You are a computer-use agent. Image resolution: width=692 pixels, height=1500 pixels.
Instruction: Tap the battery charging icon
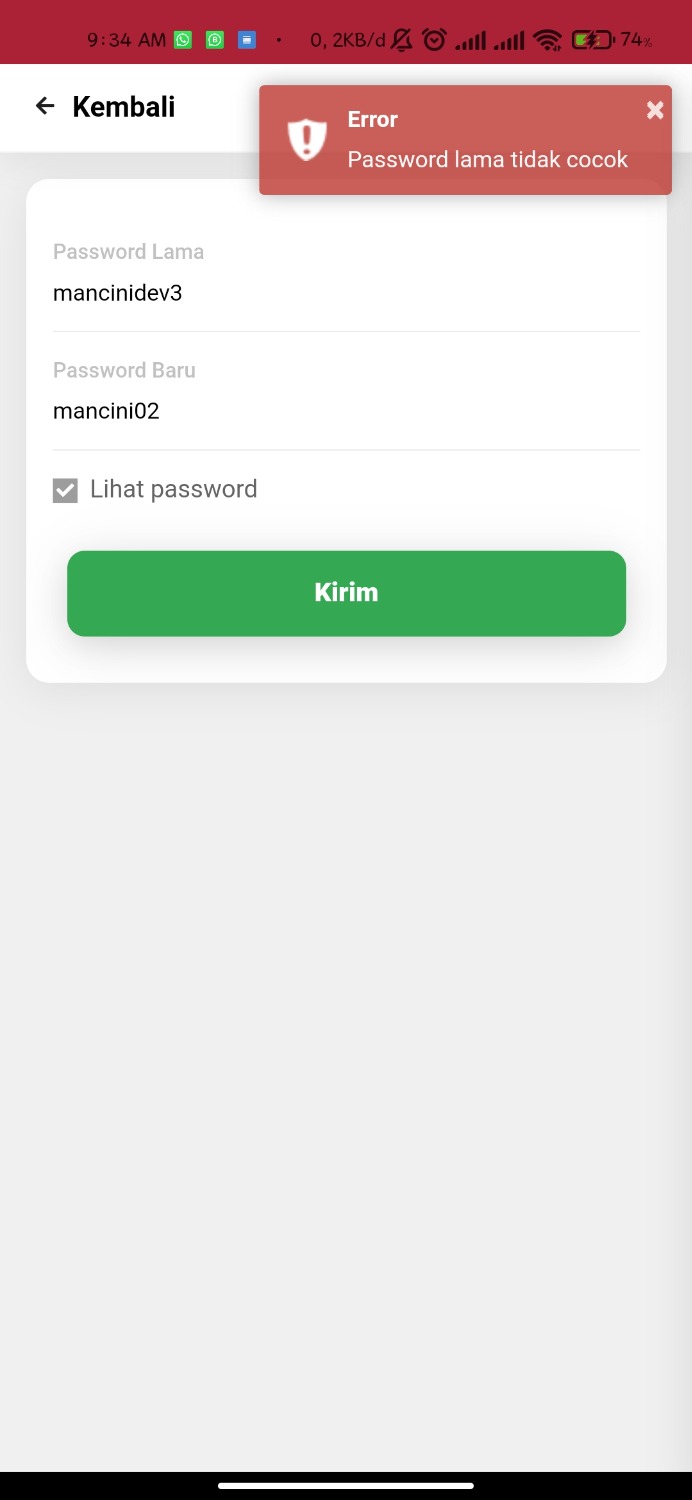click(x=591, y=40)
